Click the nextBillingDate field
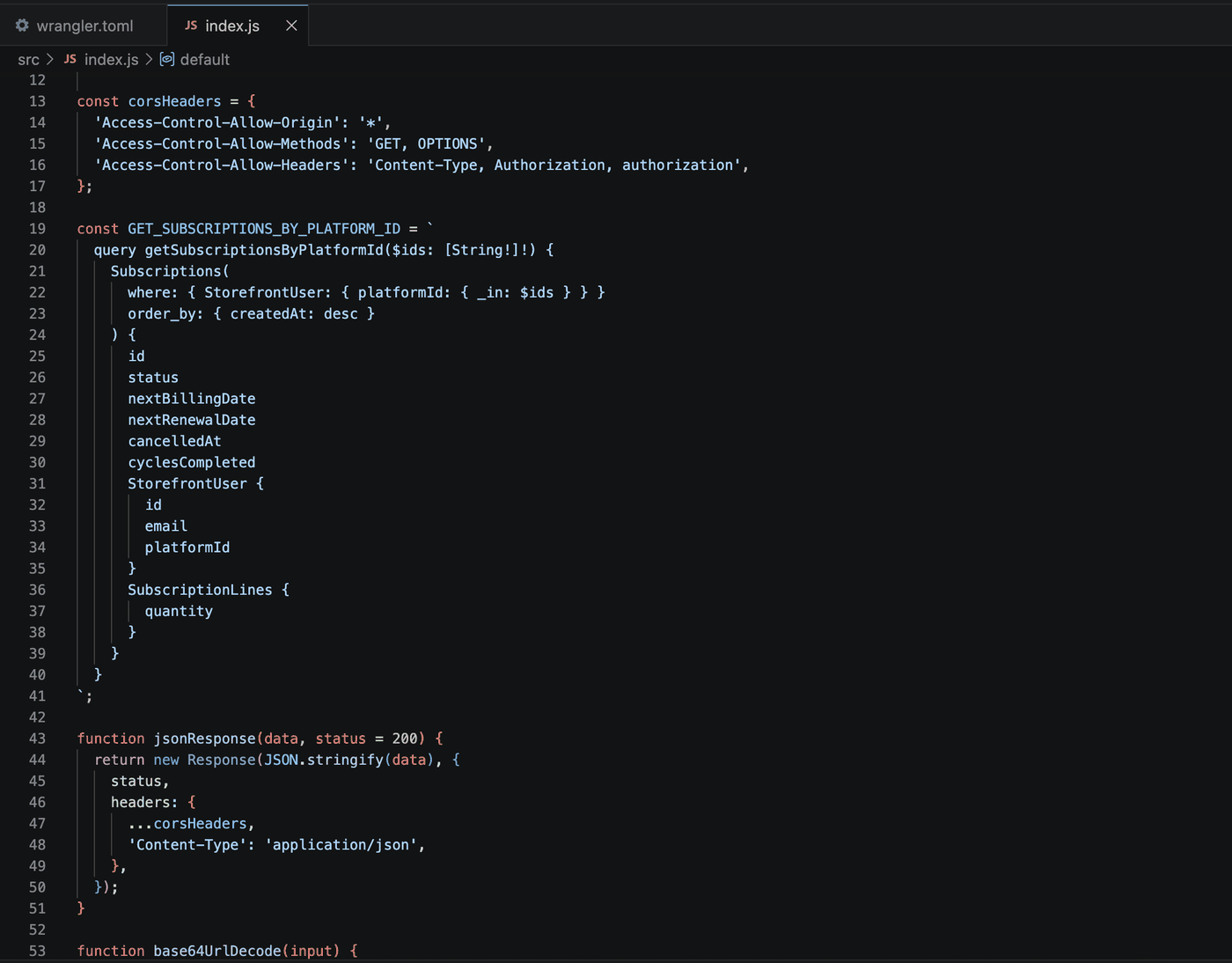This screenshot has height=963, width=1232. point(192,399)
